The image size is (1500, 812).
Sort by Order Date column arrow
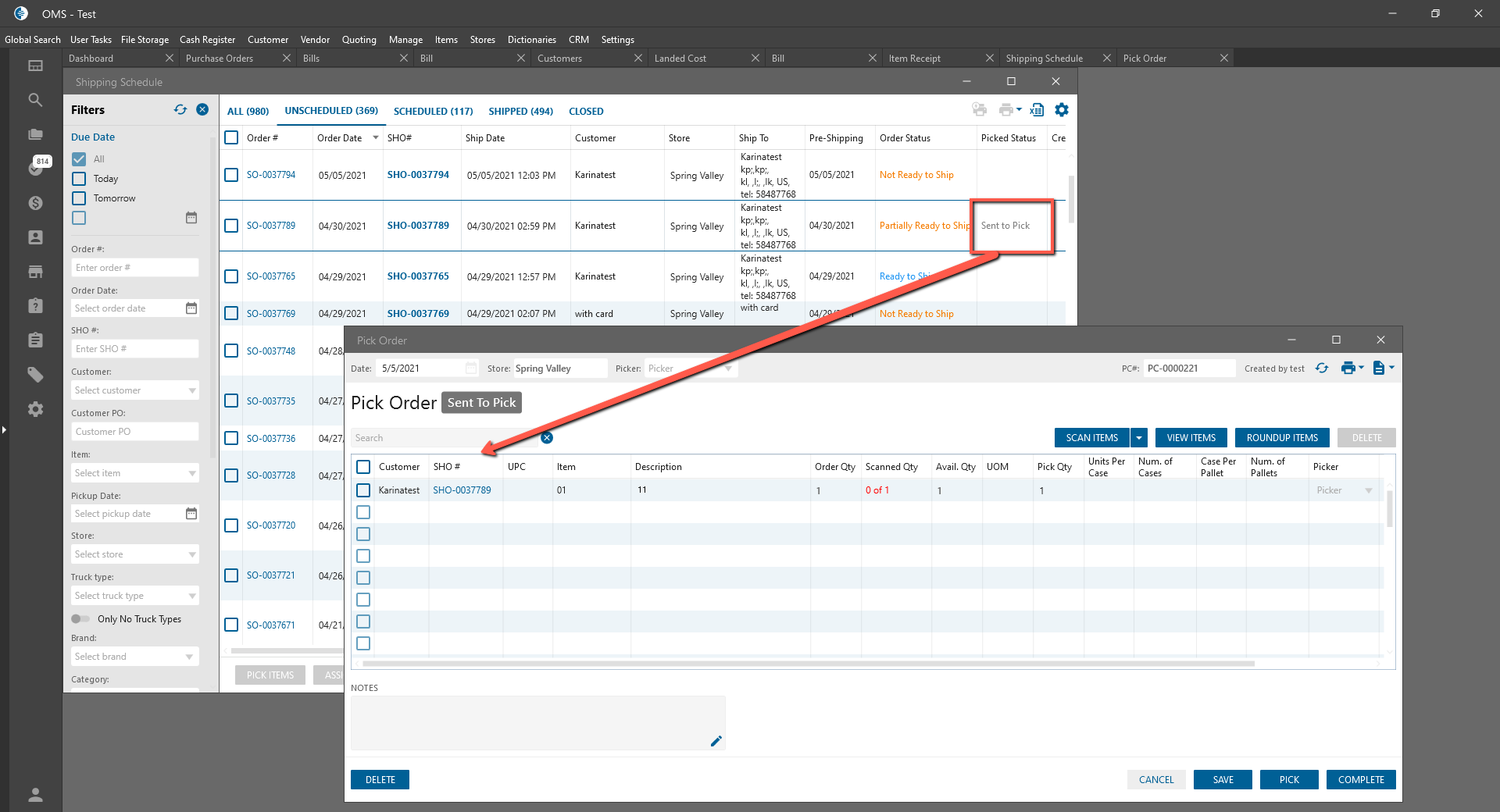[376, 137]
